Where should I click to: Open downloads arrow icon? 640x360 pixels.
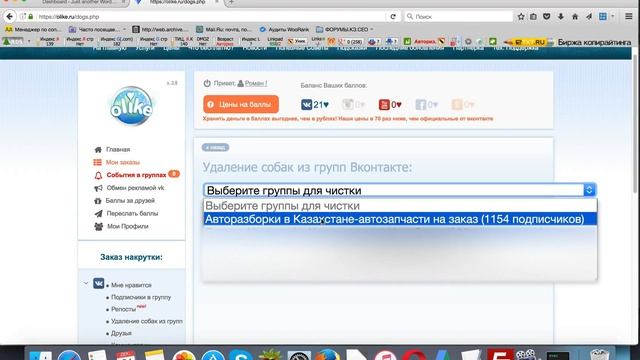[561, 16]
